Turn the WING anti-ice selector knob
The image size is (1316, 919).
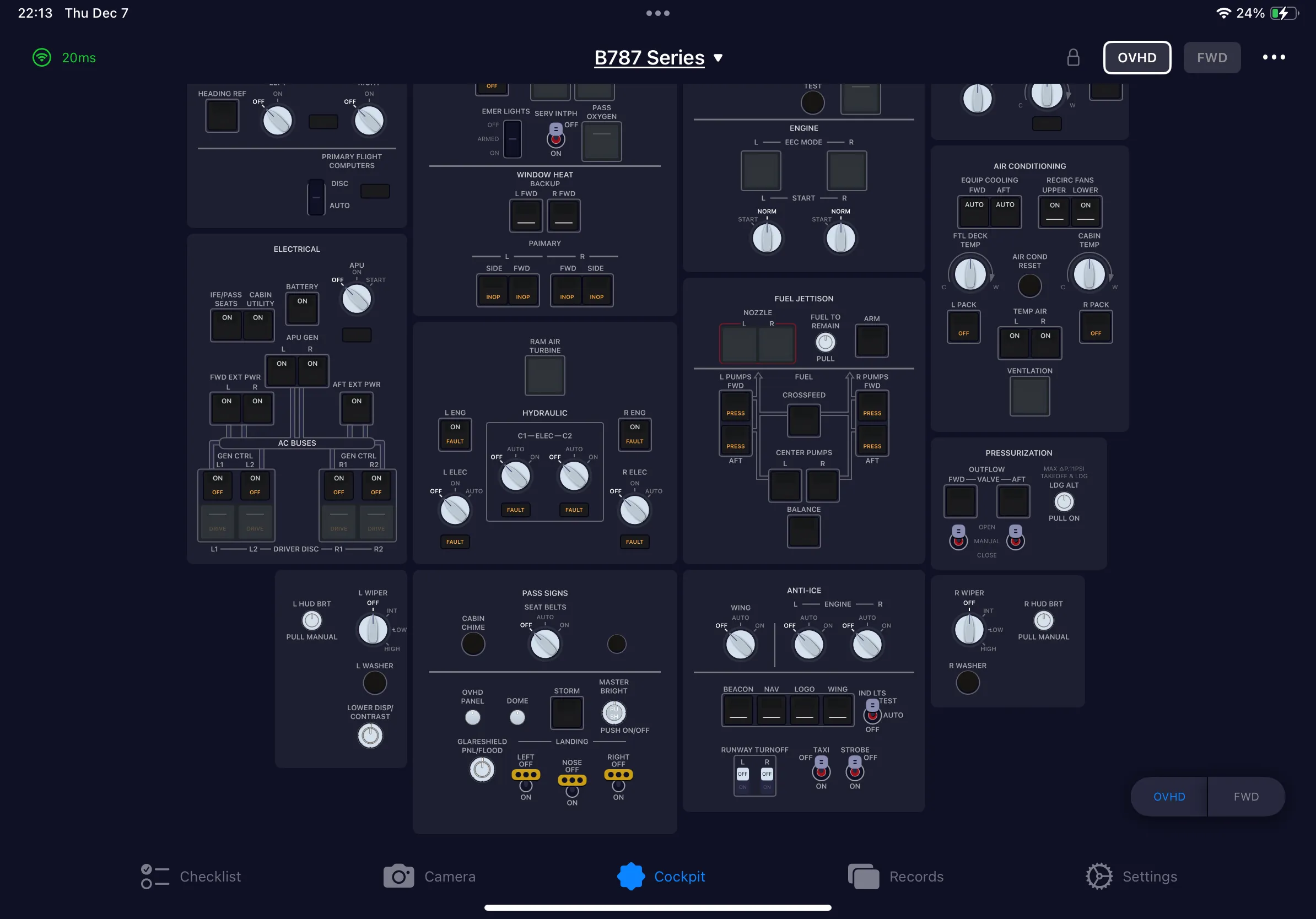[x=740, y=645]
